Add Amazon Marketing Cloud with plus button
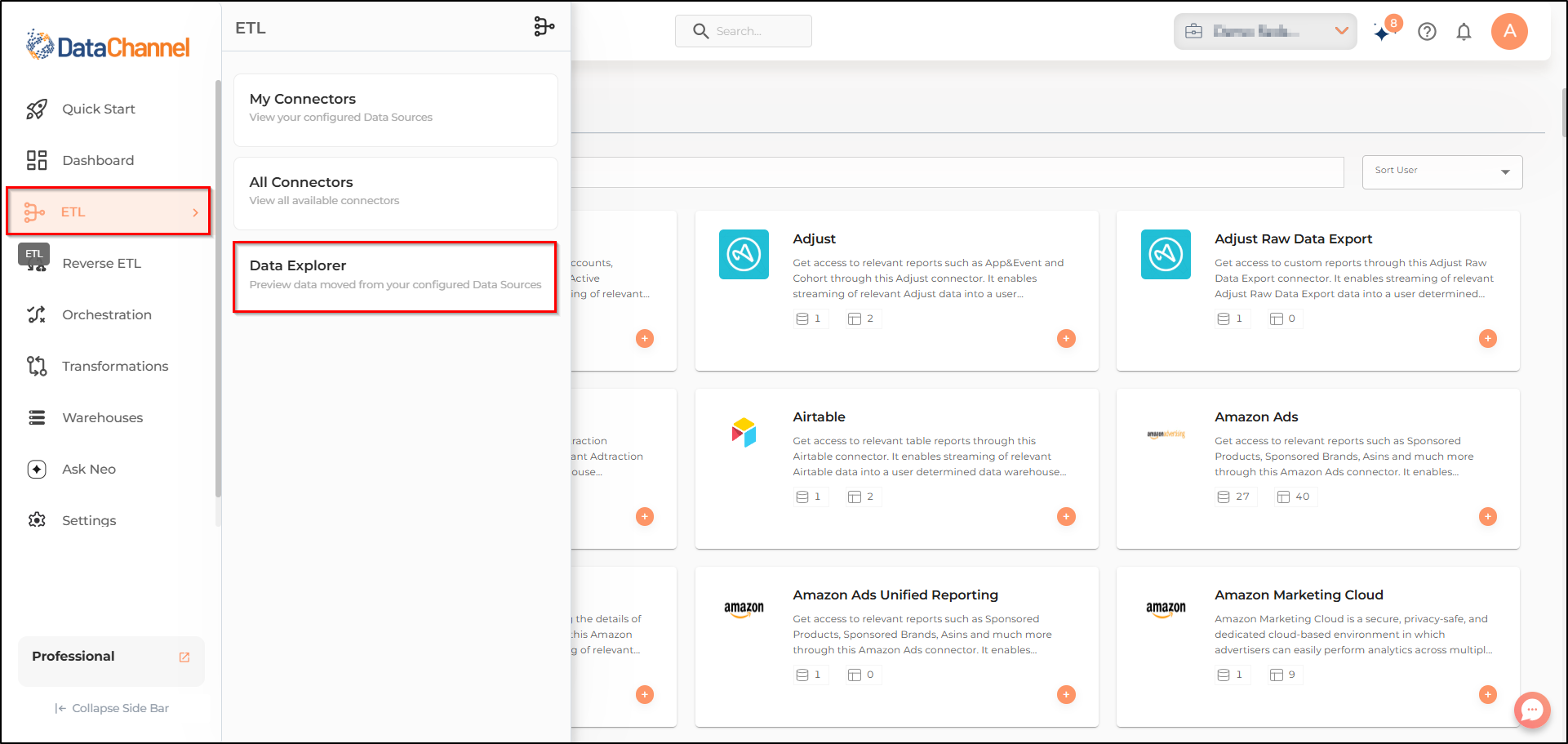Image resolution: width=1568 pixels, height=744 pixels. point(1488,694)
